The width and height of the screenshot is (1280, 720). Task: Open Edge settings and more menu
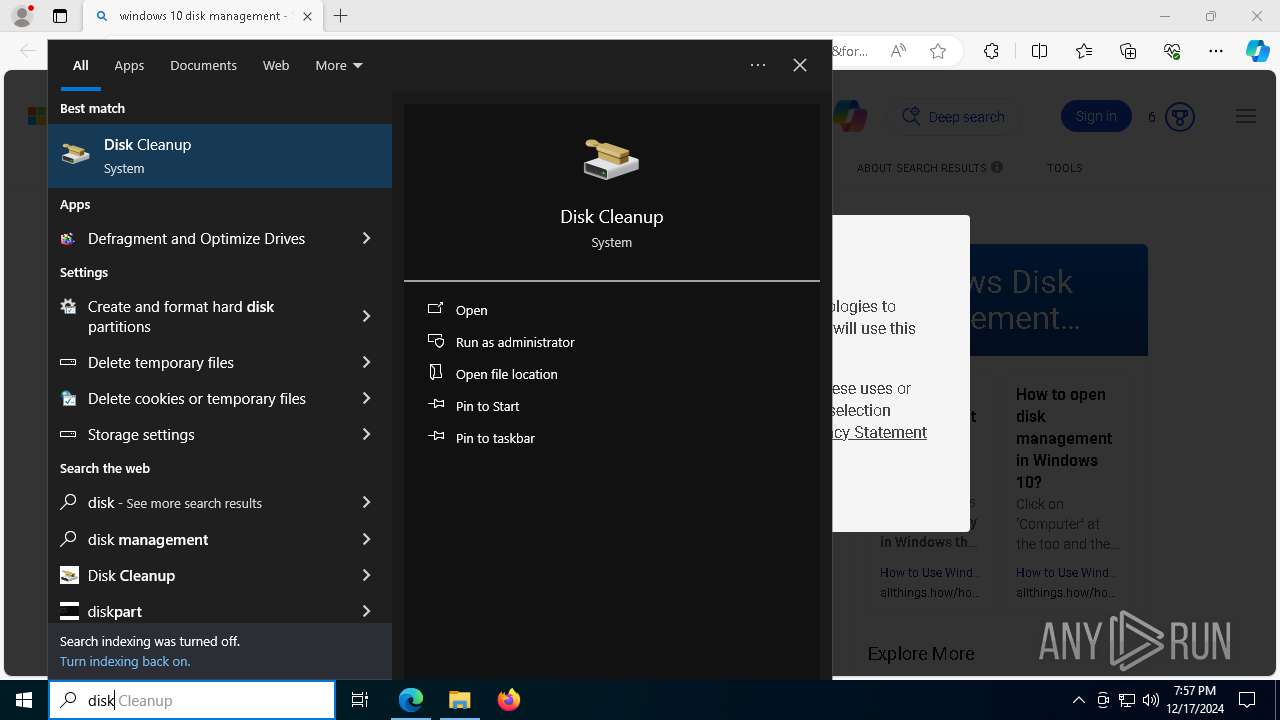tap(1216, 51)
